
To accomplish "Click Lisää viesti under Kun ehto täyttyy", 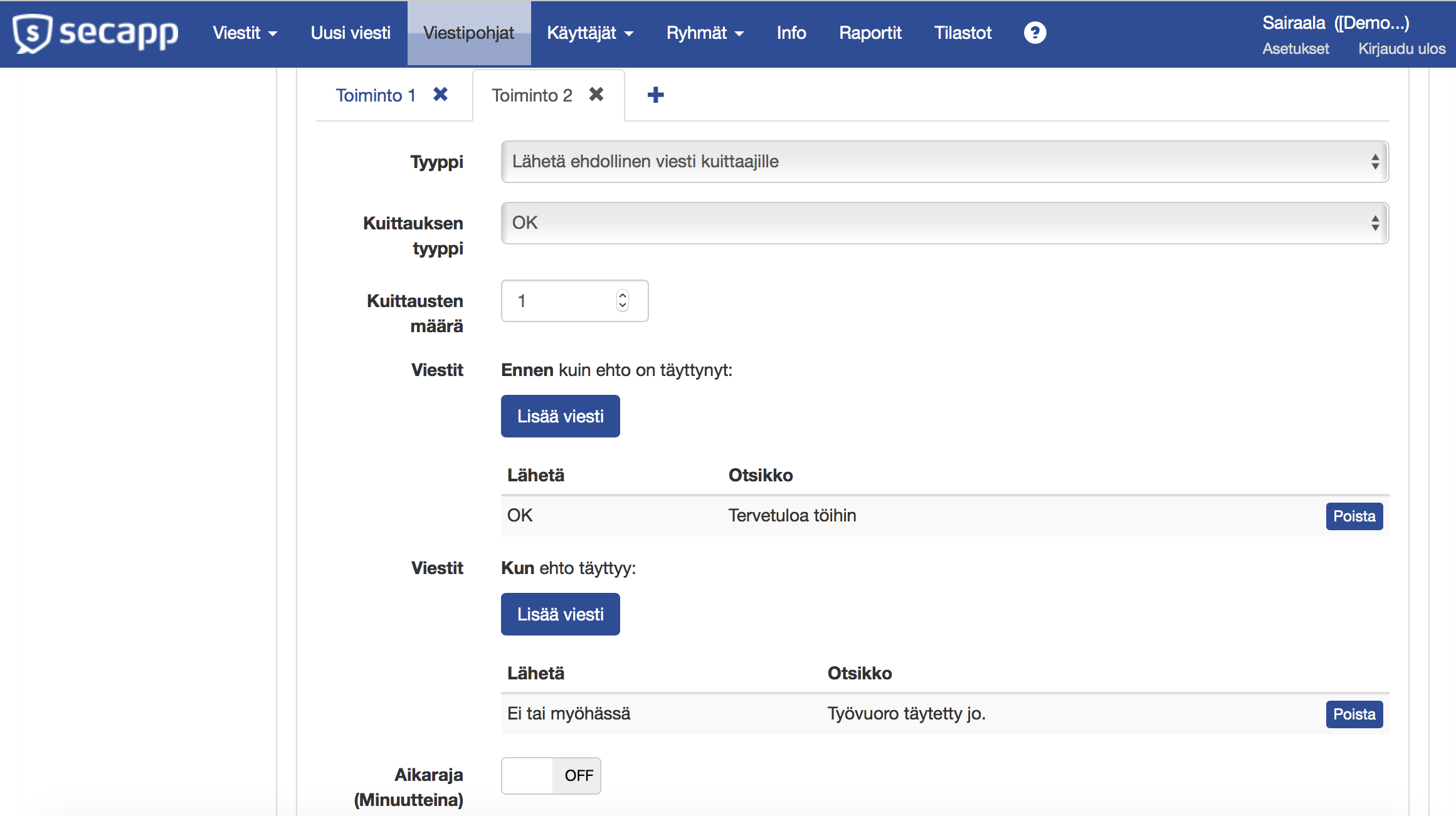I will 560,614.
